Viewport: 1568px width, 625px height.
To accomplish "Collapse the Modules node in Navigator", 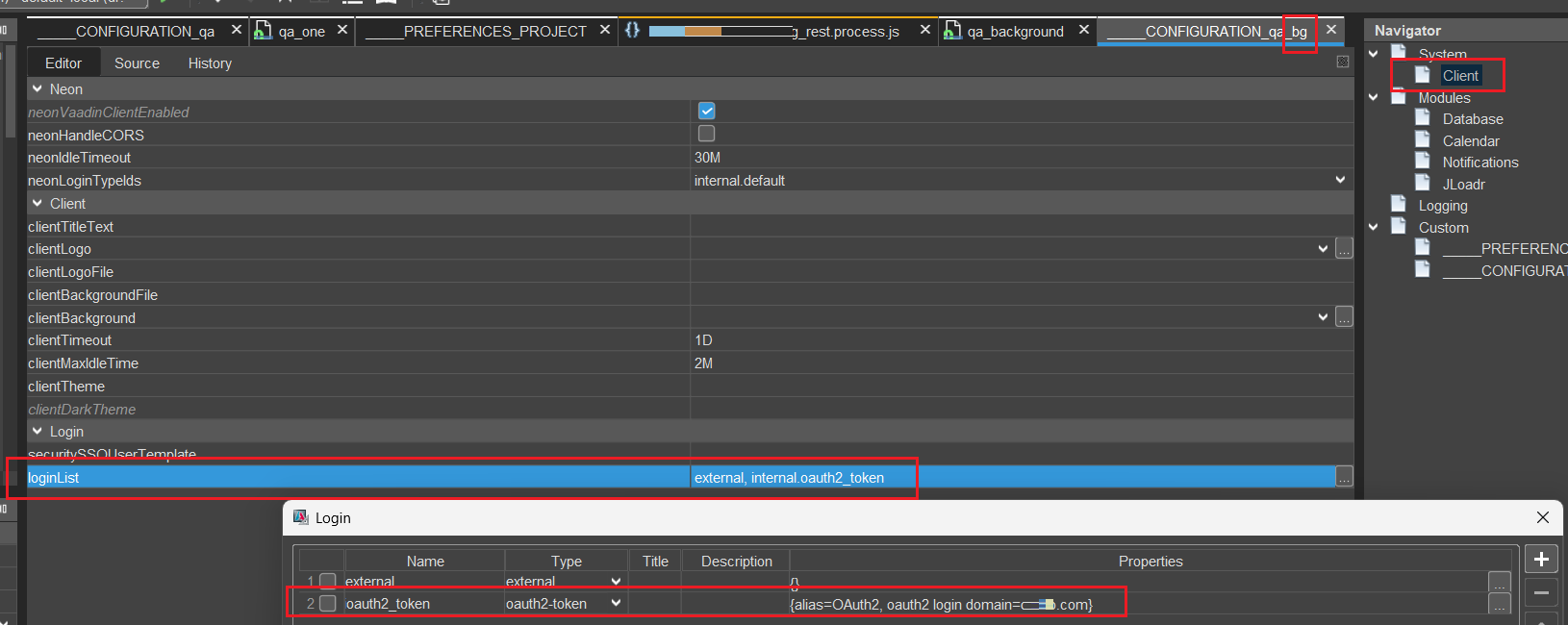I will tap(1374, 97).
